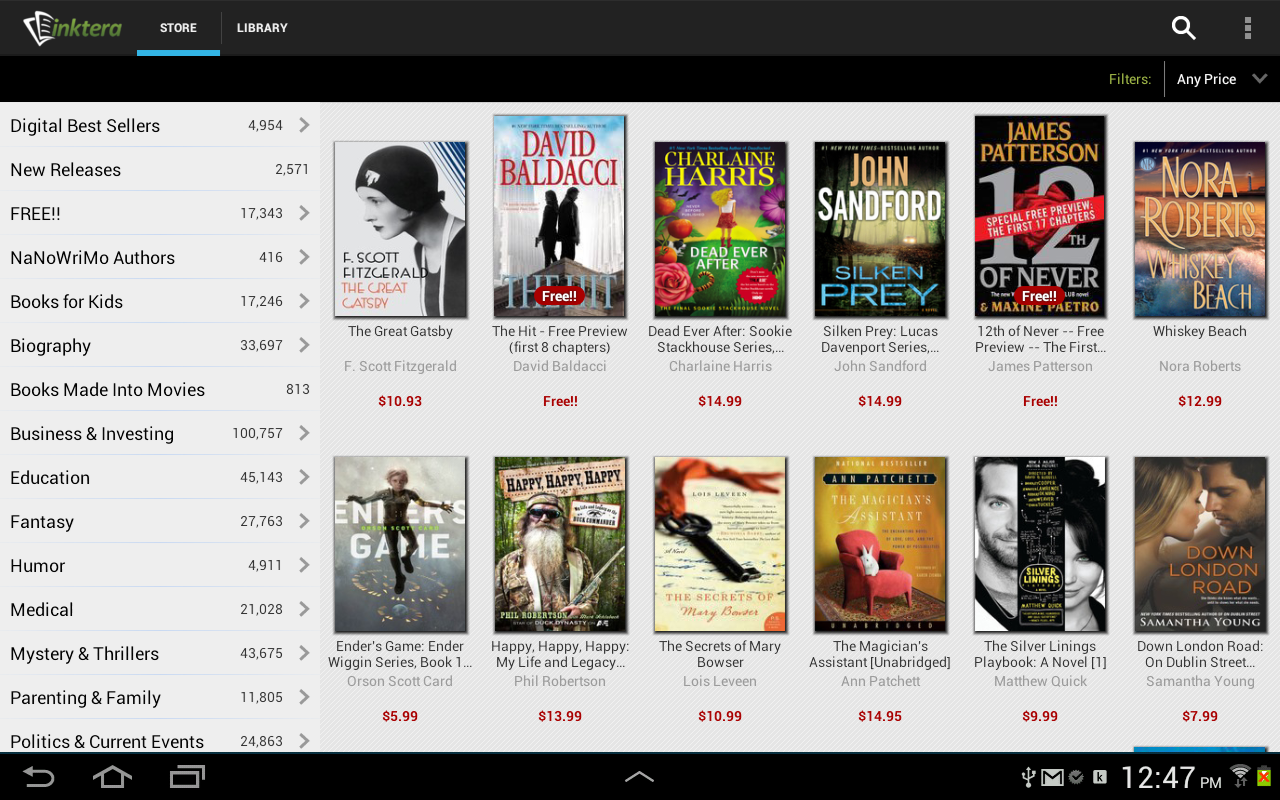Tap the Inktera logo
Image resolution: width=1280 pixels, height=800 pixels.
click(x=72, y=28)
